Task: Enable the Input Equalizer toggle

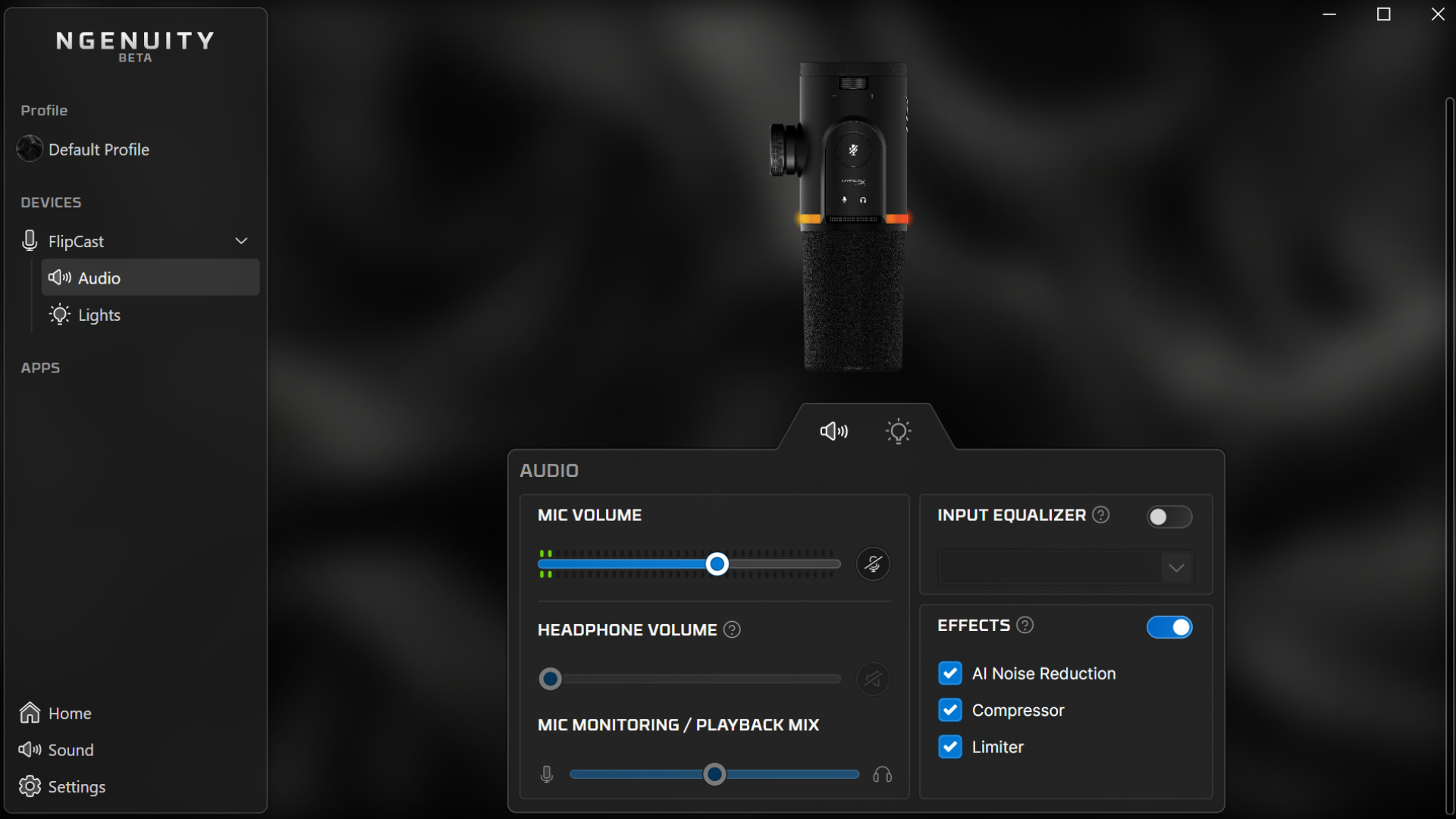Action: coord(1169,517)
